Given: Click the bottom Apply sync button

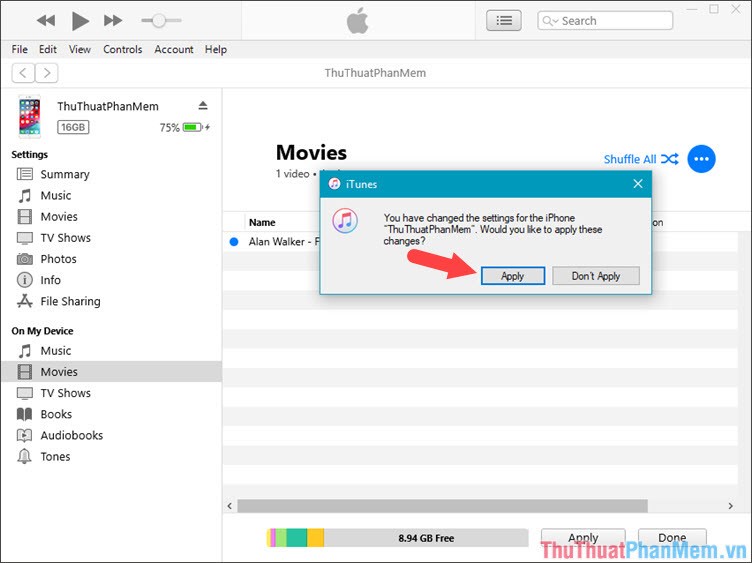Looking at the screenshot, I should (583, 538).
